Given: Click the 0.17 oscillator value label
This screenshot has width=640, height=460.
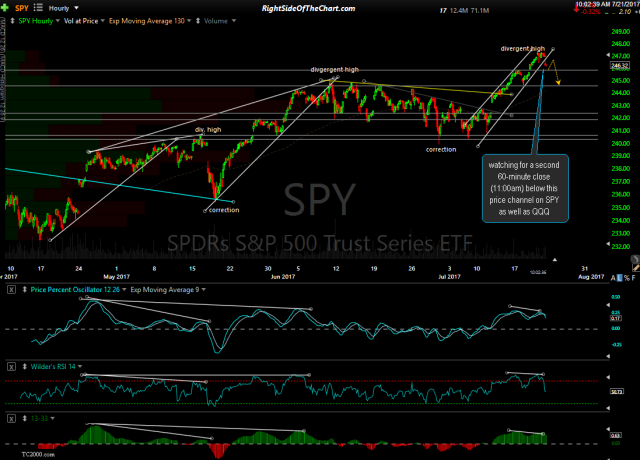Looking at the screenshot, I should point(616,318).
